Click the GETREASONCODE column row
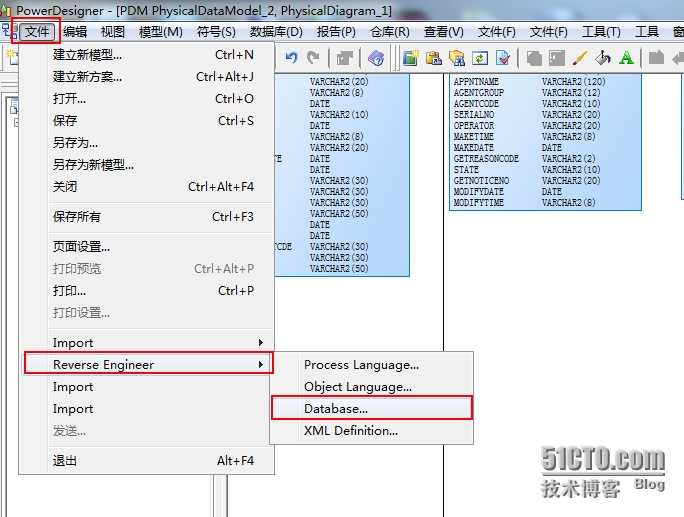684x517 pixels. [x=545, y=158]
